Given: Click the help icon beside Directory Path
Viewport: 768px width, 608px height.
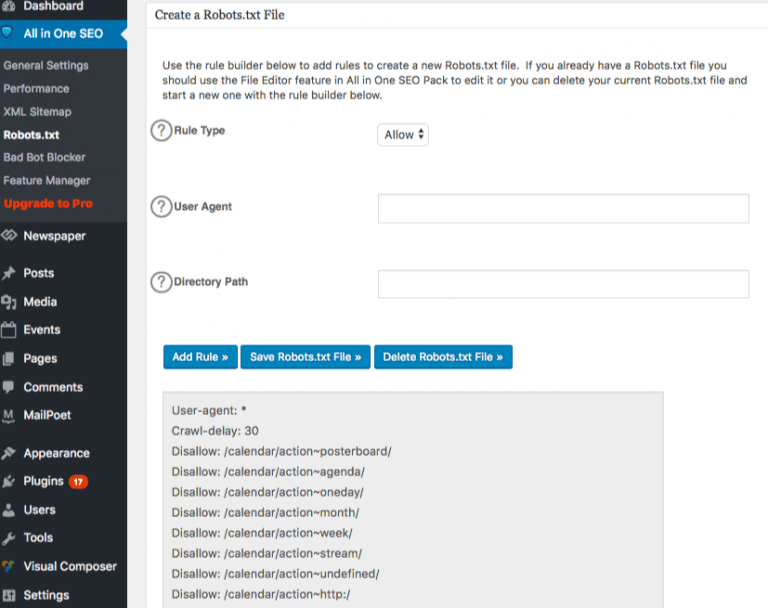Looking at the screenshot, I should [x=160, y=283].
